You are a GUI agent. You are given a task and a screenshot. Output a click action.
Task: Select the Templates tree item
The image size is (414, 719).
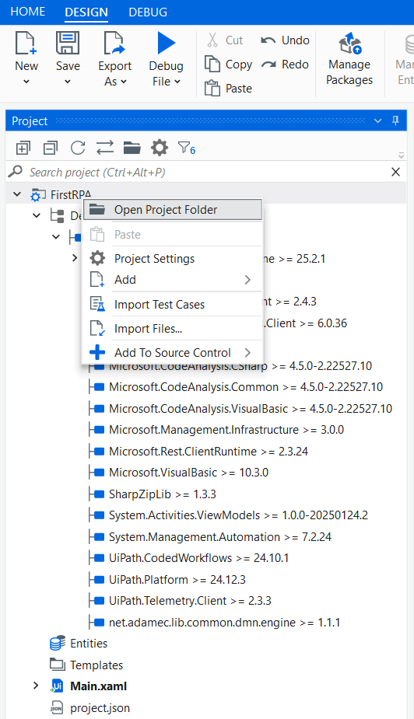tap(96, 665)
